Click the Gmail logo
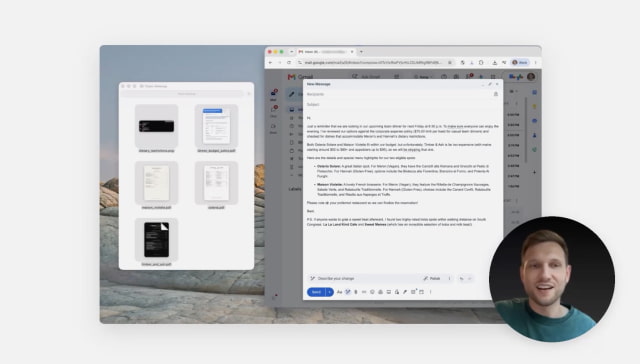This screenshot has width=640, height=364. pyautogui.click(x=300, y=77)
